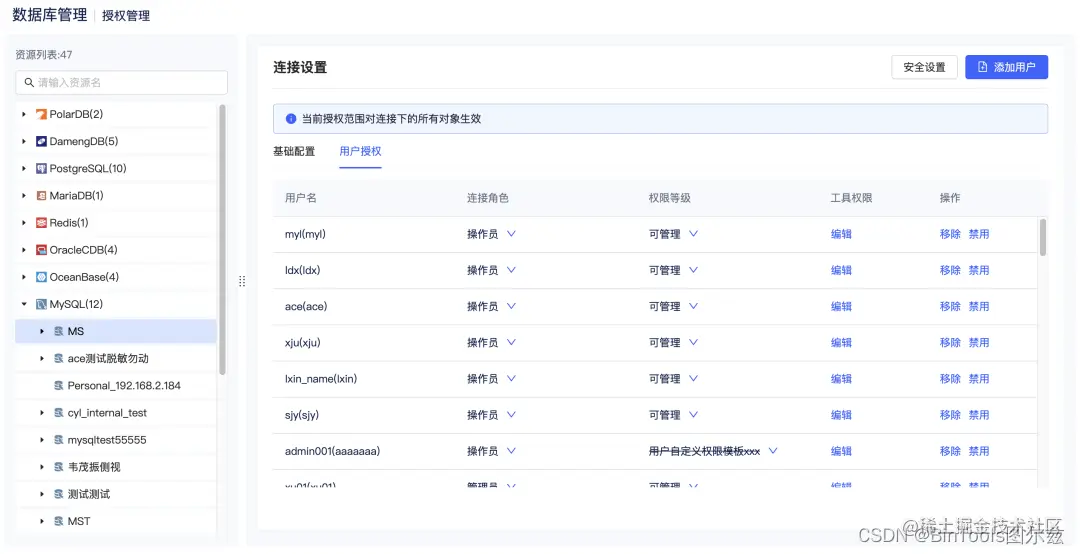1080x554 pixels.
Task: Expand the OceanBase(4) node
Action: point(24,277)
